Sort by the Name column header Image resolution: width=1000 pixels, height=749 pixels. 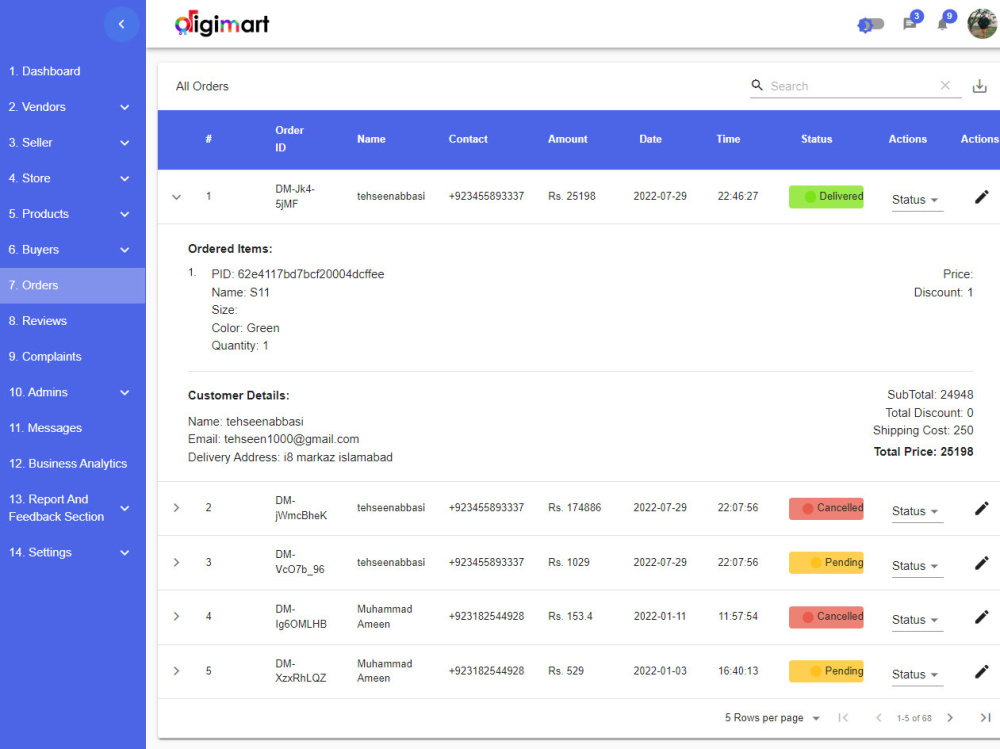tap(371, 139)
